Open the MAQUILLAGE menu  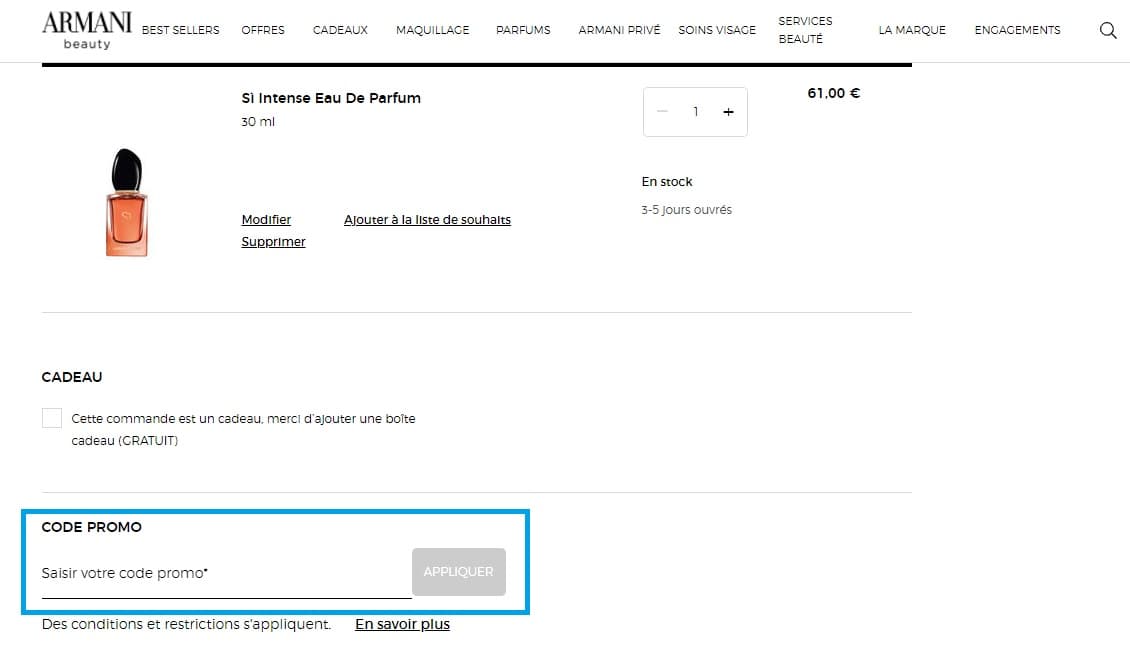point(432,30)
